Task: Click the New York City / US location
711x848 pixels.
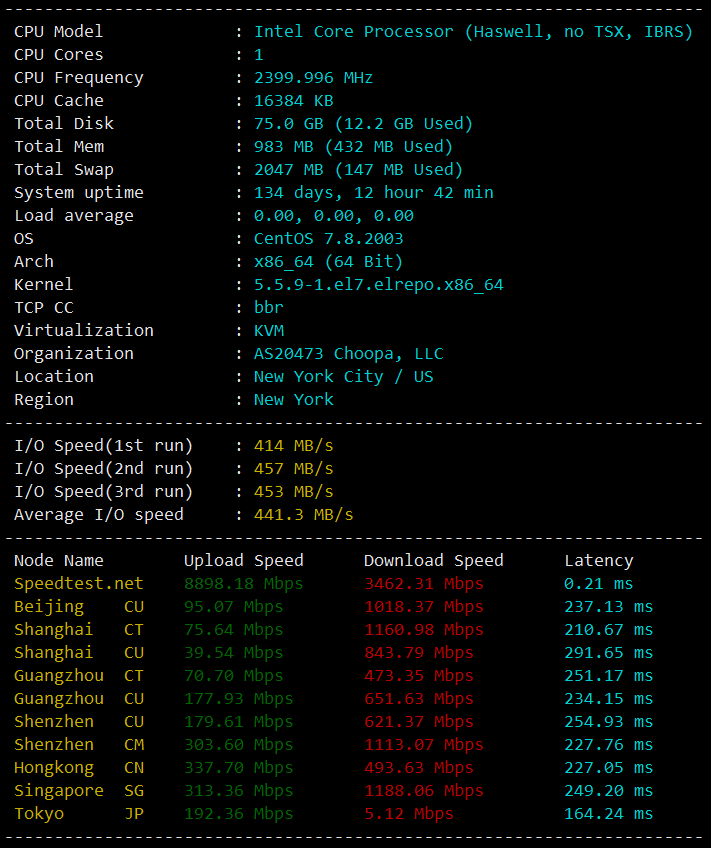Action: (x=343, y=376)
